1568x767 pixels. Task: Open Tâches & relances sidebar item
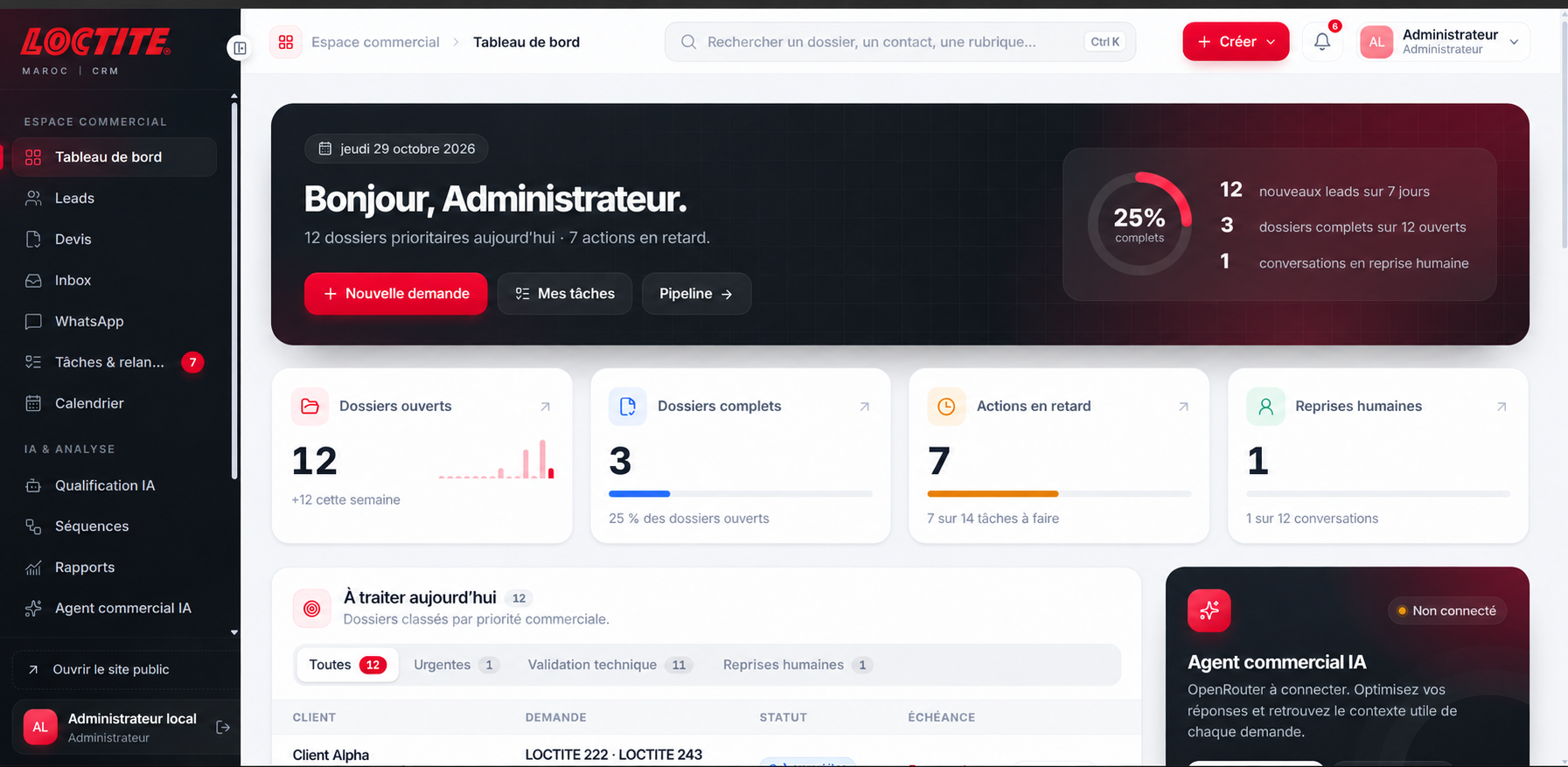coord(114,362)
